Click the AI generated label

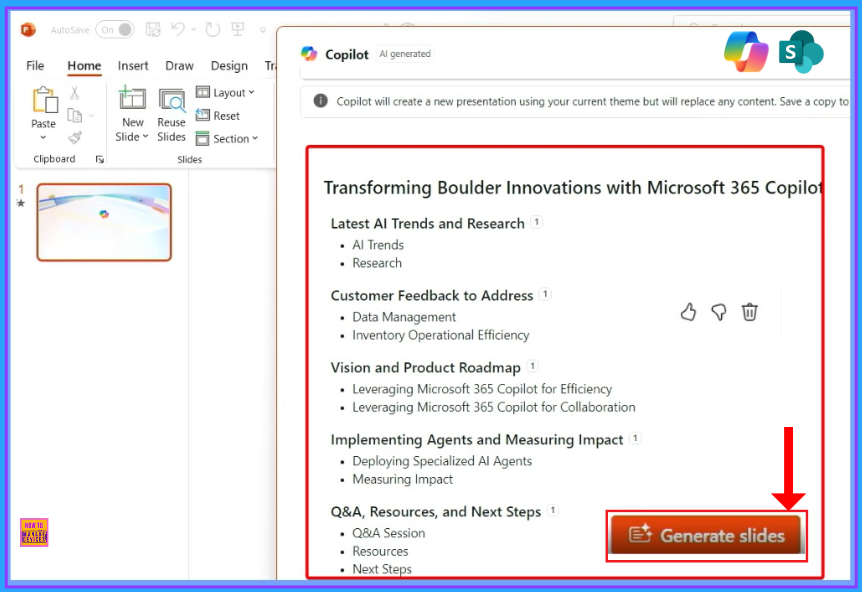405,54
